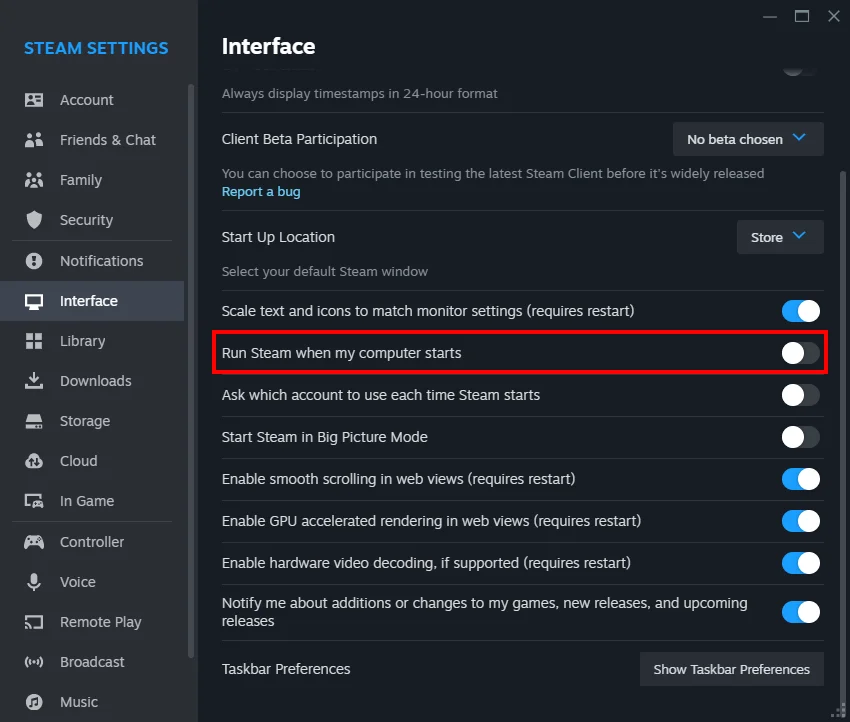Disable smooth scrolling in web views
This screenshot has height=722, width=850.
pos(800,479)
